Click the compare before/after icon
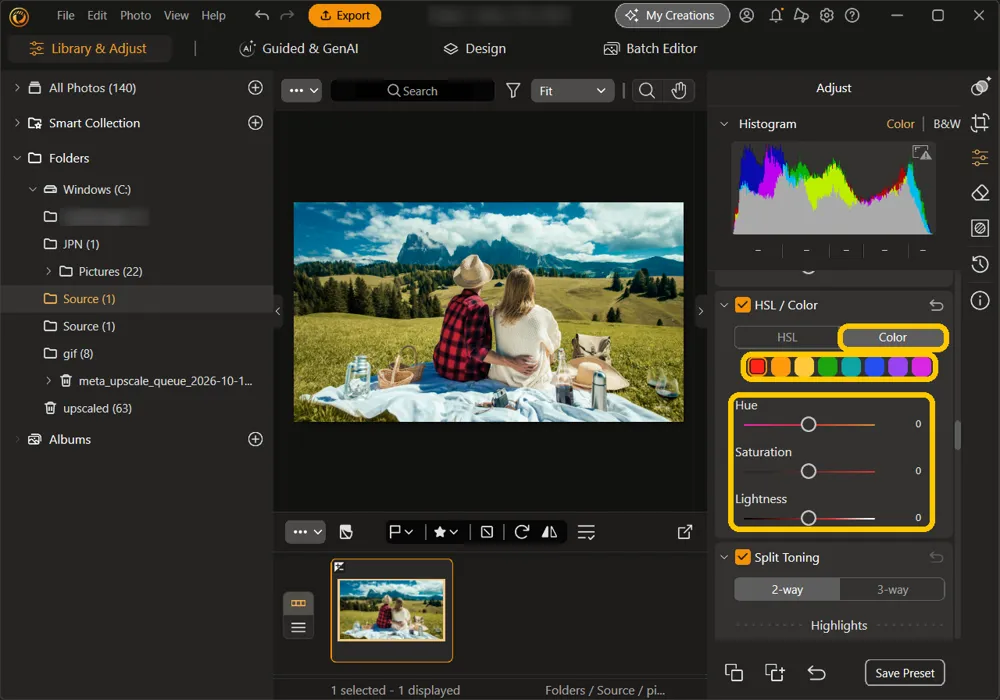Screen dimensions: 1000x700 click(x=346, y=532)
